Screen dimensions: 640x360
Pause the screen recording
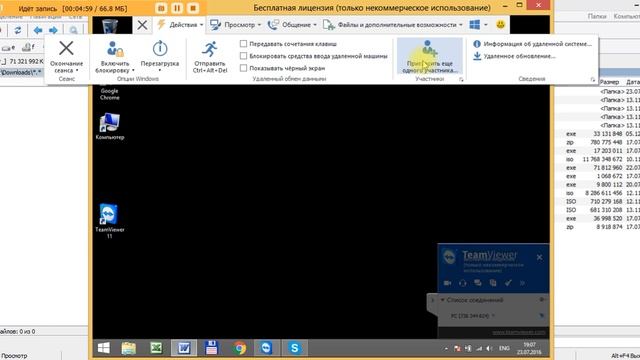click(x=177, y=8)
